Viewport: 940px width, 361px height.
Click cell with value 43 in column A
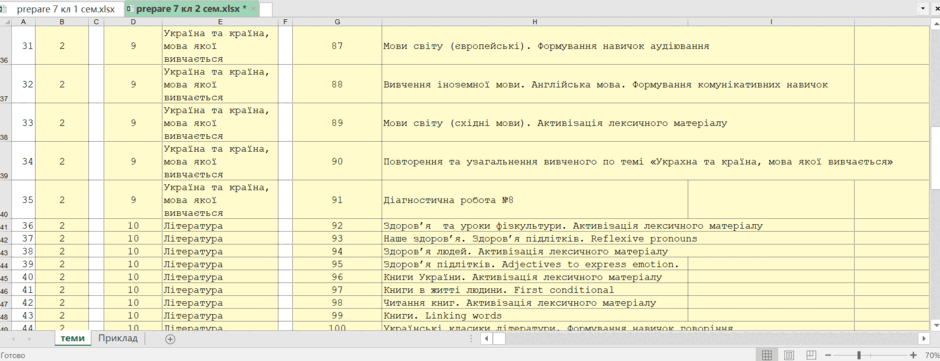(x=24, y=315)
